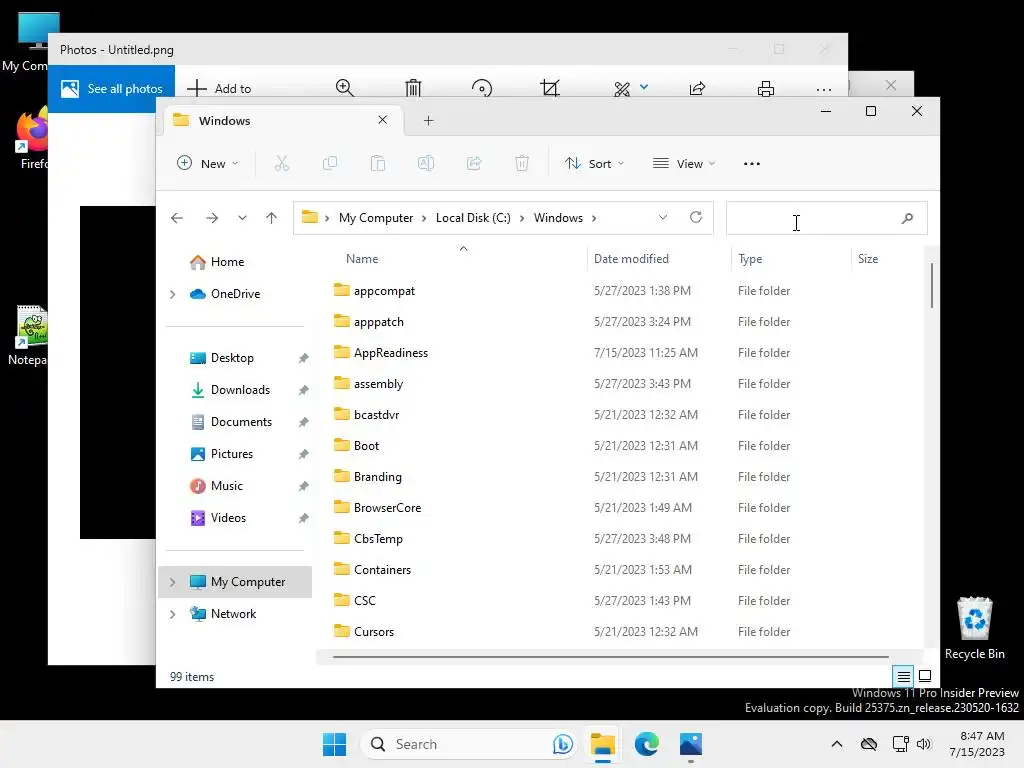
Task: Select the AppReadiness folder
Action: 391,353
